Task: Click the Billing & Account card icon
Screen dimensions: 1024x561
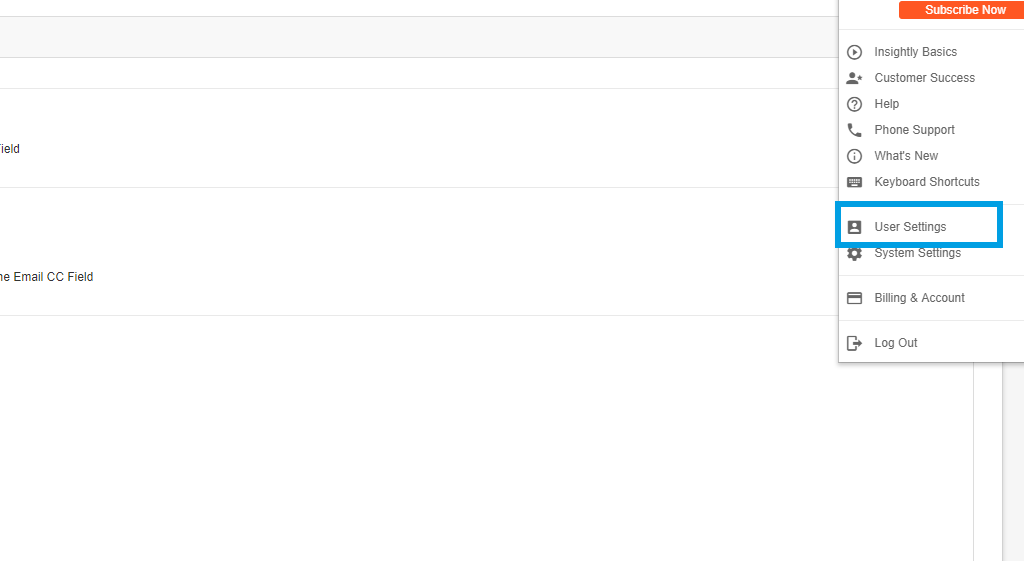Action: coord(854,298)
